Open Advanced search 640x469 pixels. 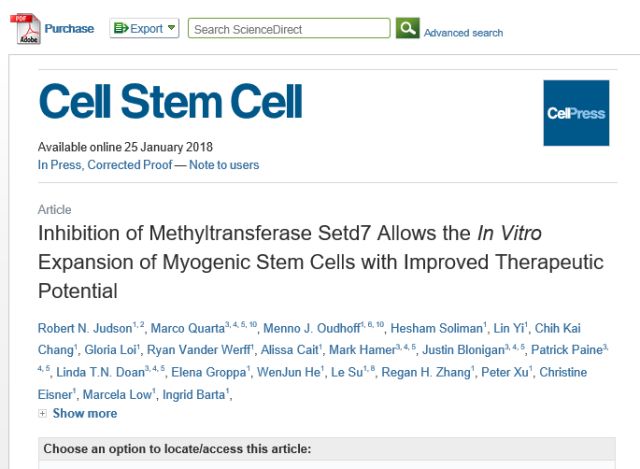click(x=463, y=33)
